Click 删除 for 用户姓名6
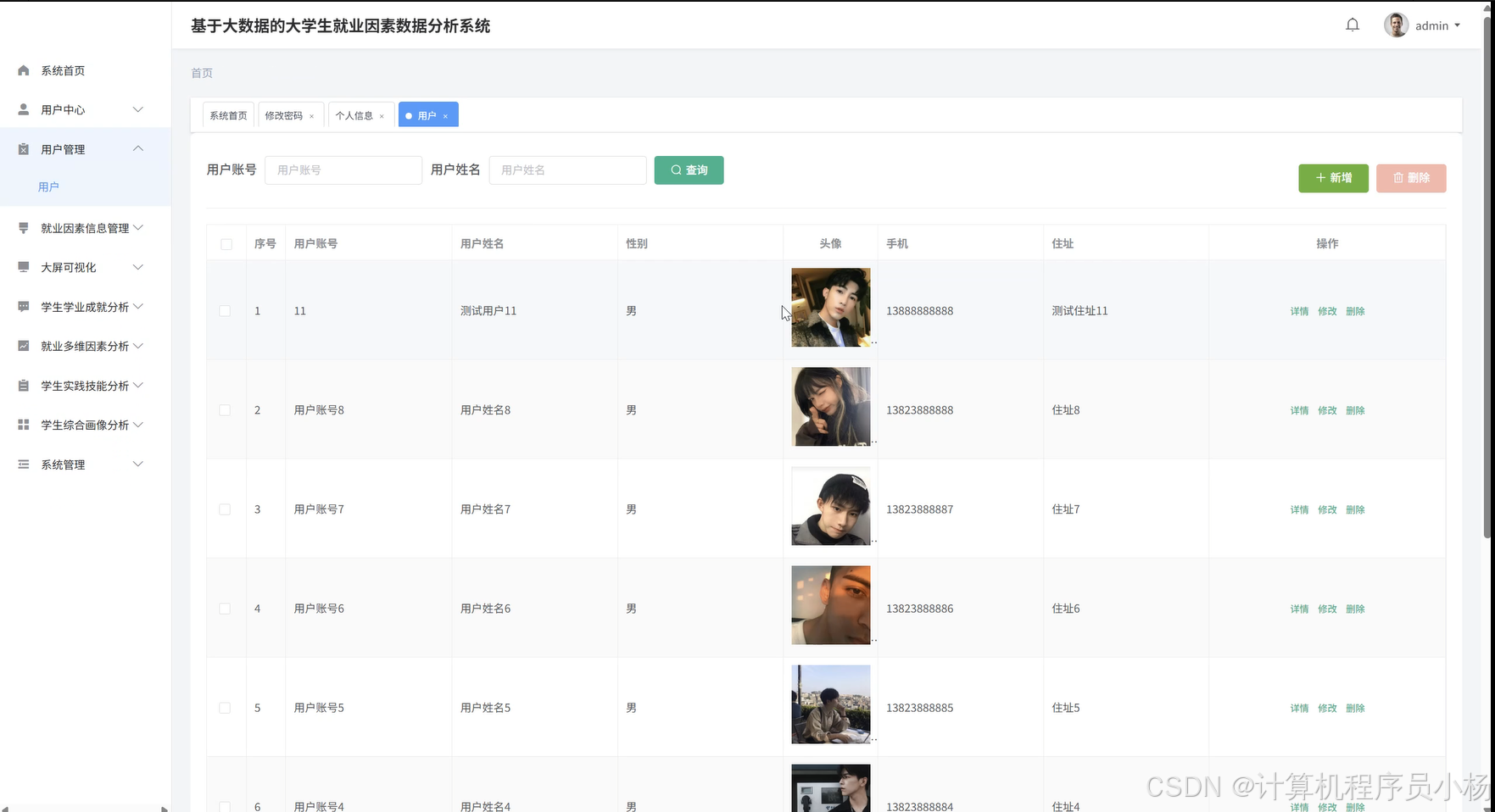Image resolution: width=1495 pixels, height=812 pixels. 1355,609
